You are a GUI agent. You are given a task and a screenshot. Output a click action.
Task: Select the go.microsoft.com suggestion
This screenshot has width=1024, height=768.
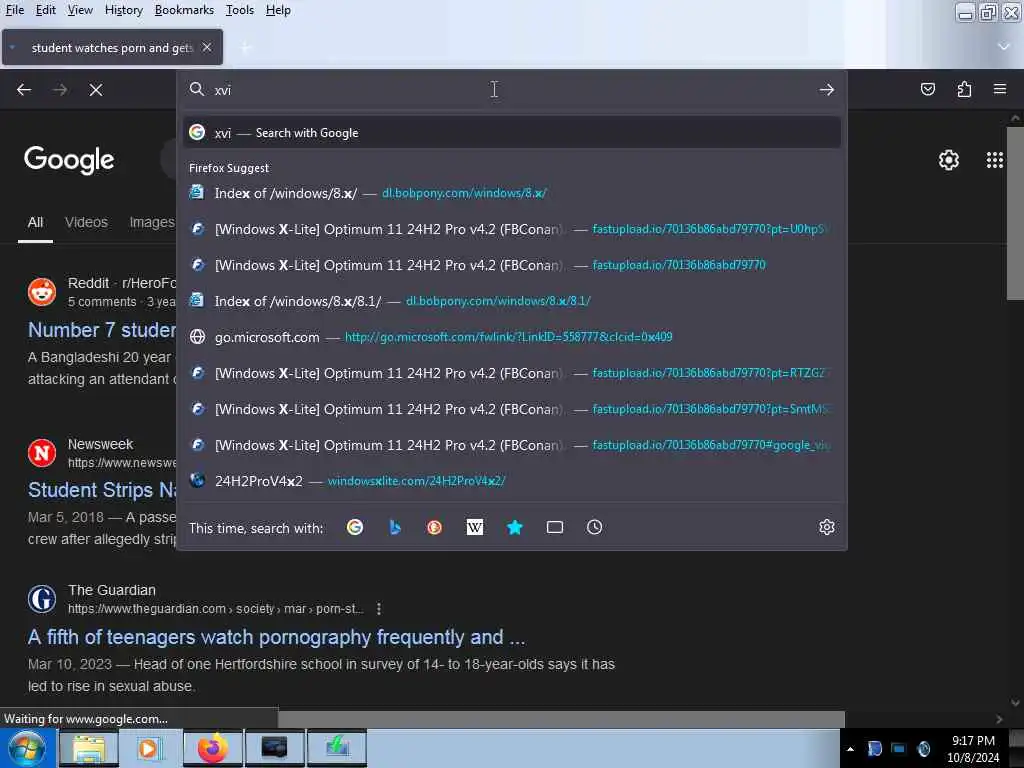(511, 337)
